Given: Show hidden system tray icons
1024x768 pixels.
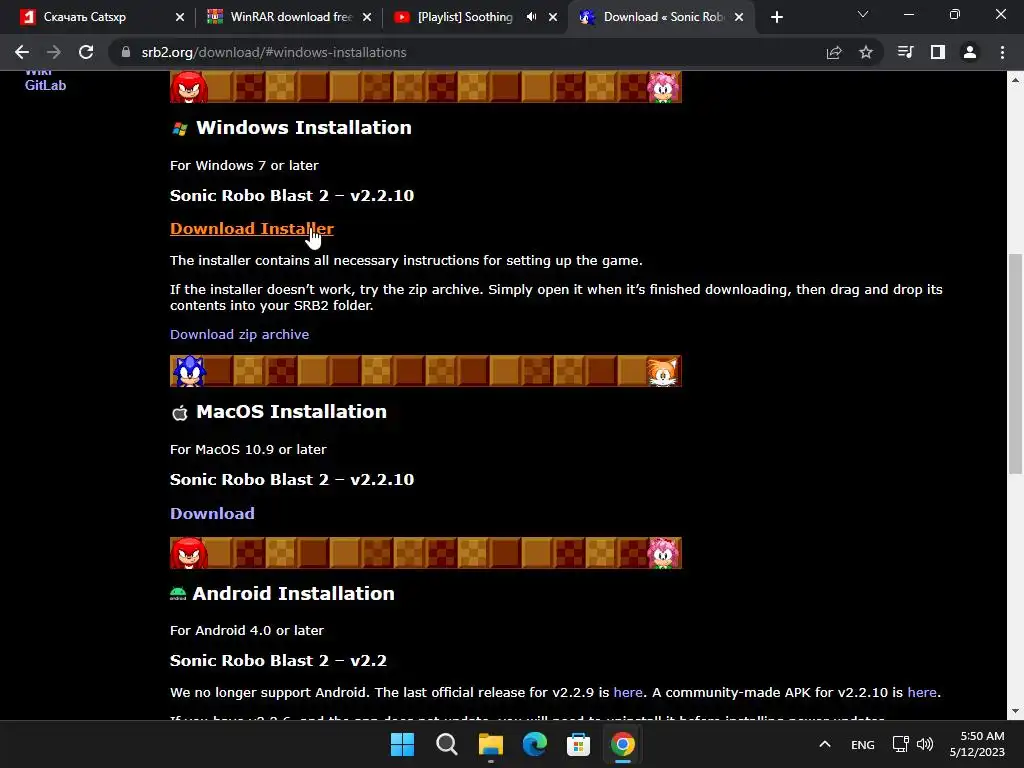Looking at the screenshot, I should coord(825,744).
